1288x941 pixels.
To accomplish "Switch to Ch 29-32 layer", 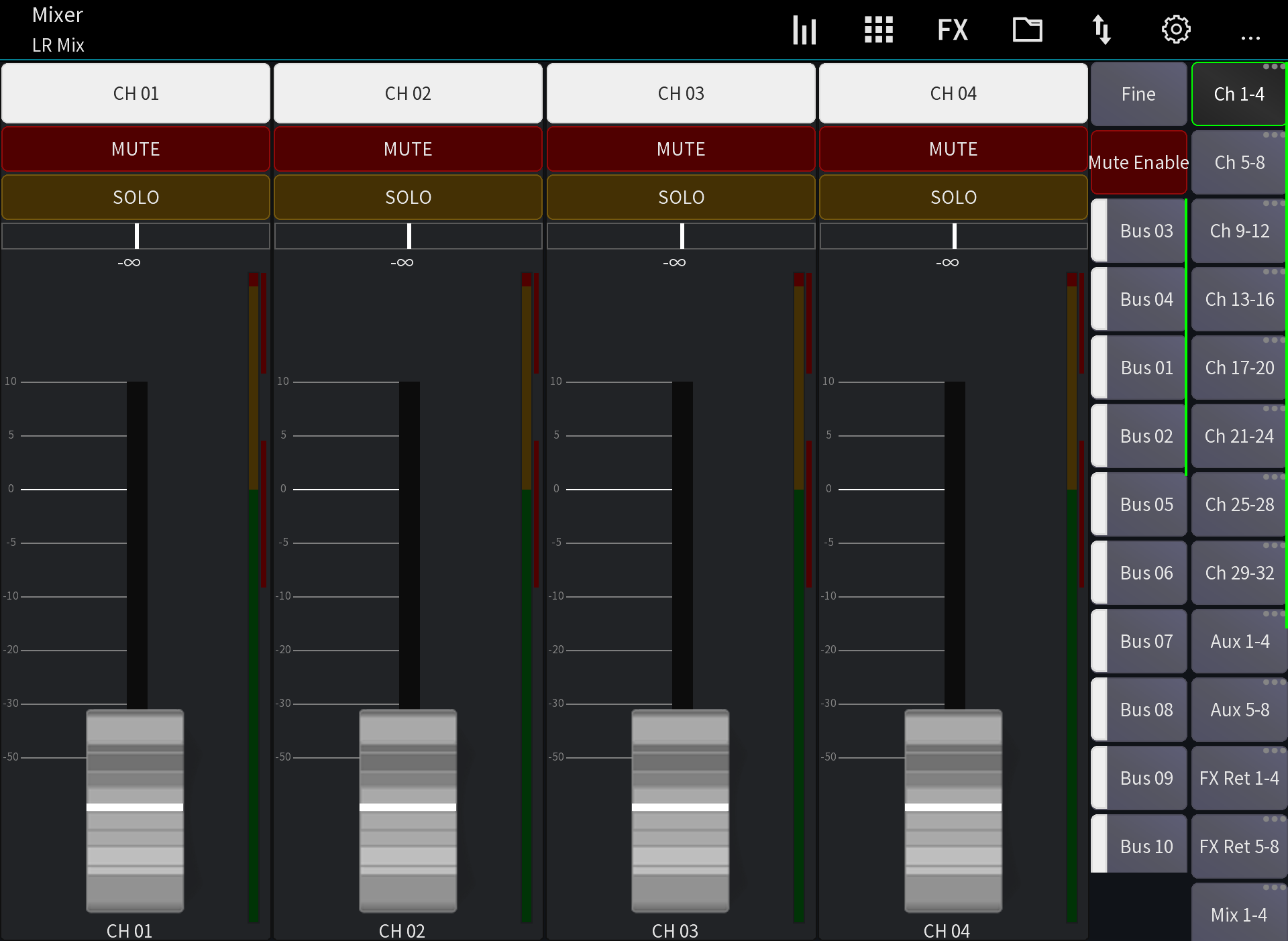I will click(1239, 573).
